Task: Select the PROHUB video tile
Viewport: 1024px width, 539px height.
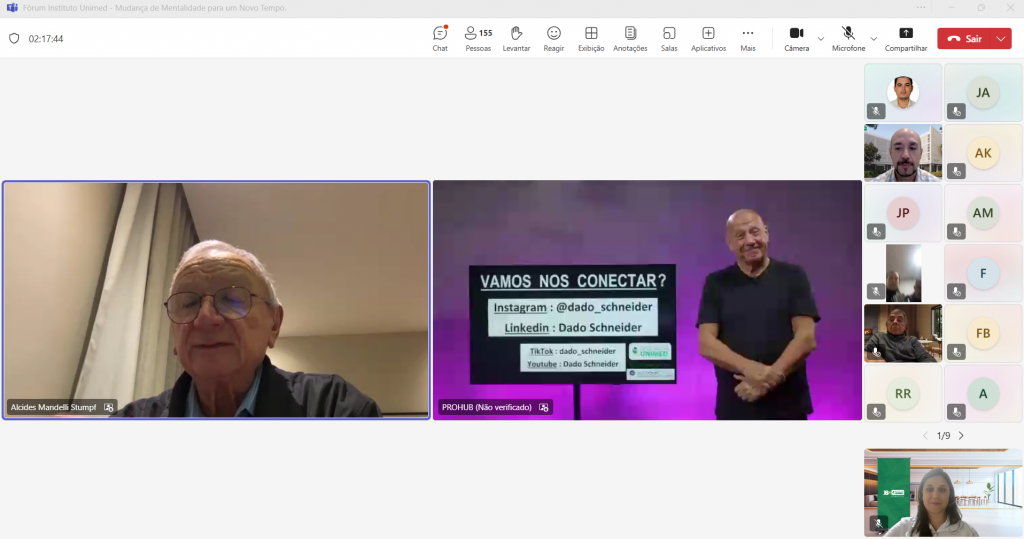Action: [647, 300]
